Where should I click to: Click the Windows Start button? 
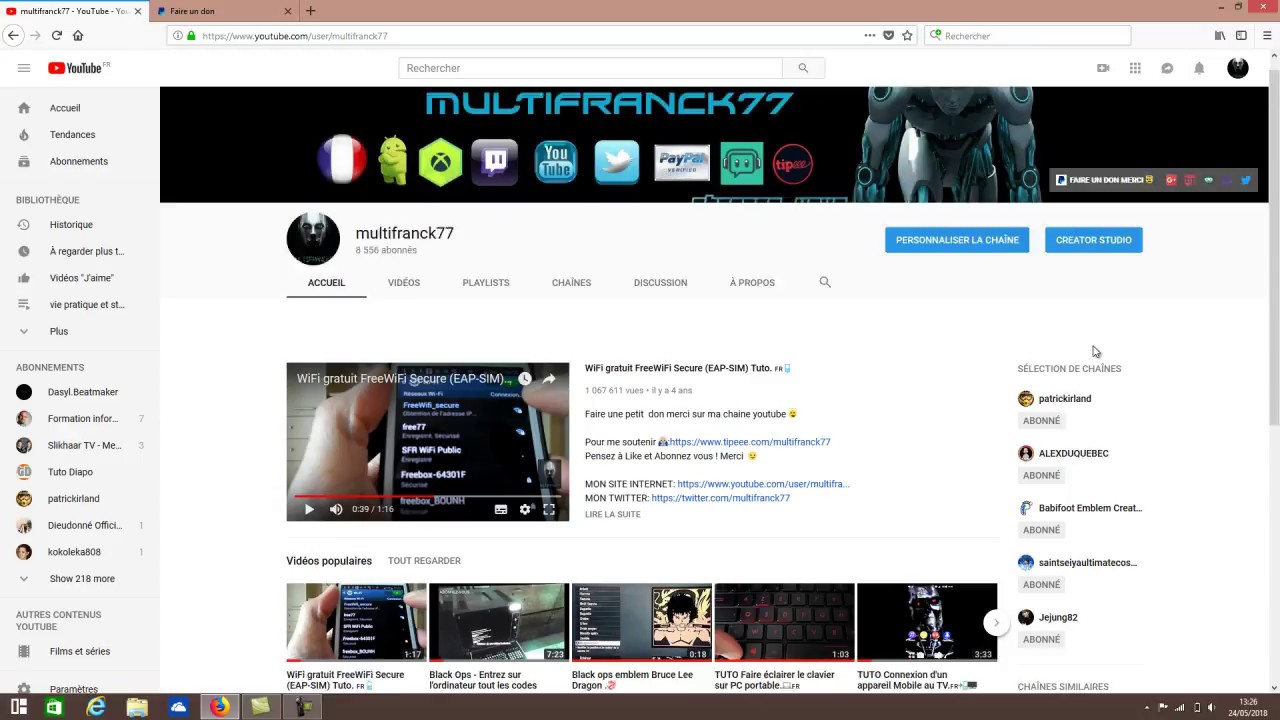point(18,707)
